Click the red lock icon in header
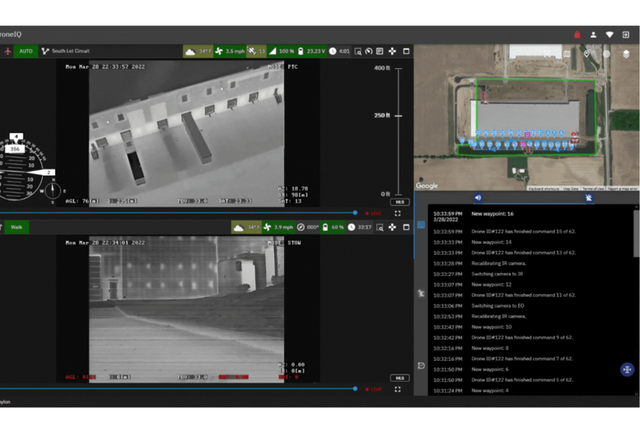The height and width of the screenshot is (427, 640). [576, 34]
